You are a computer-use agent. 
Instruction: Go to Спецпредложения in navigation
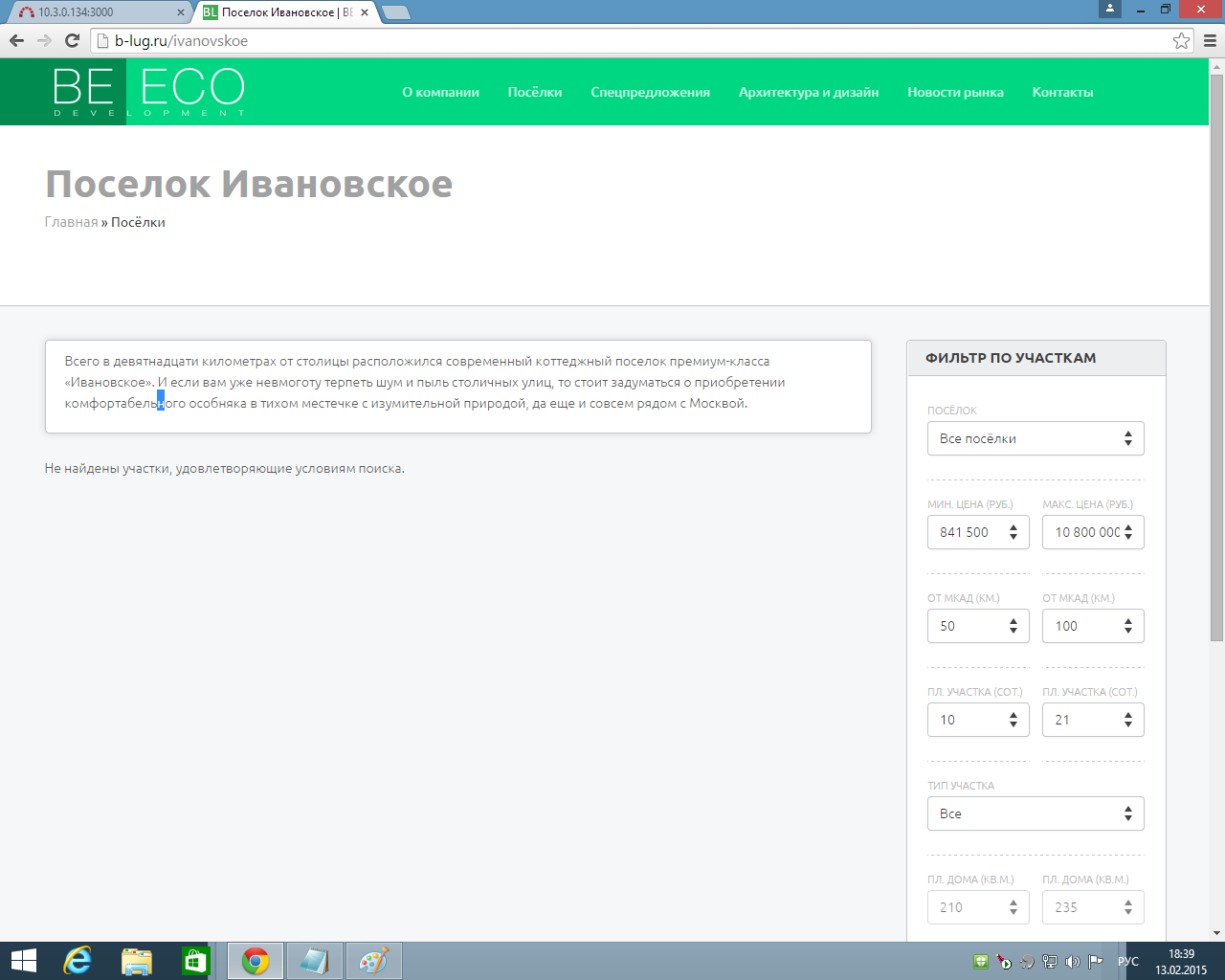coord(650,92)
